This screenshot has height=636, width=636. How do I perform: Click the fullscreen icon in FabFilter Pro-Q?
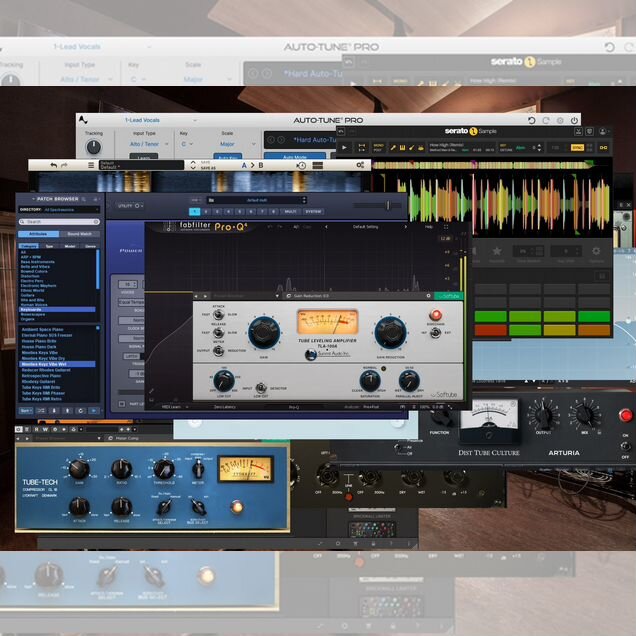tap(446, 227)
